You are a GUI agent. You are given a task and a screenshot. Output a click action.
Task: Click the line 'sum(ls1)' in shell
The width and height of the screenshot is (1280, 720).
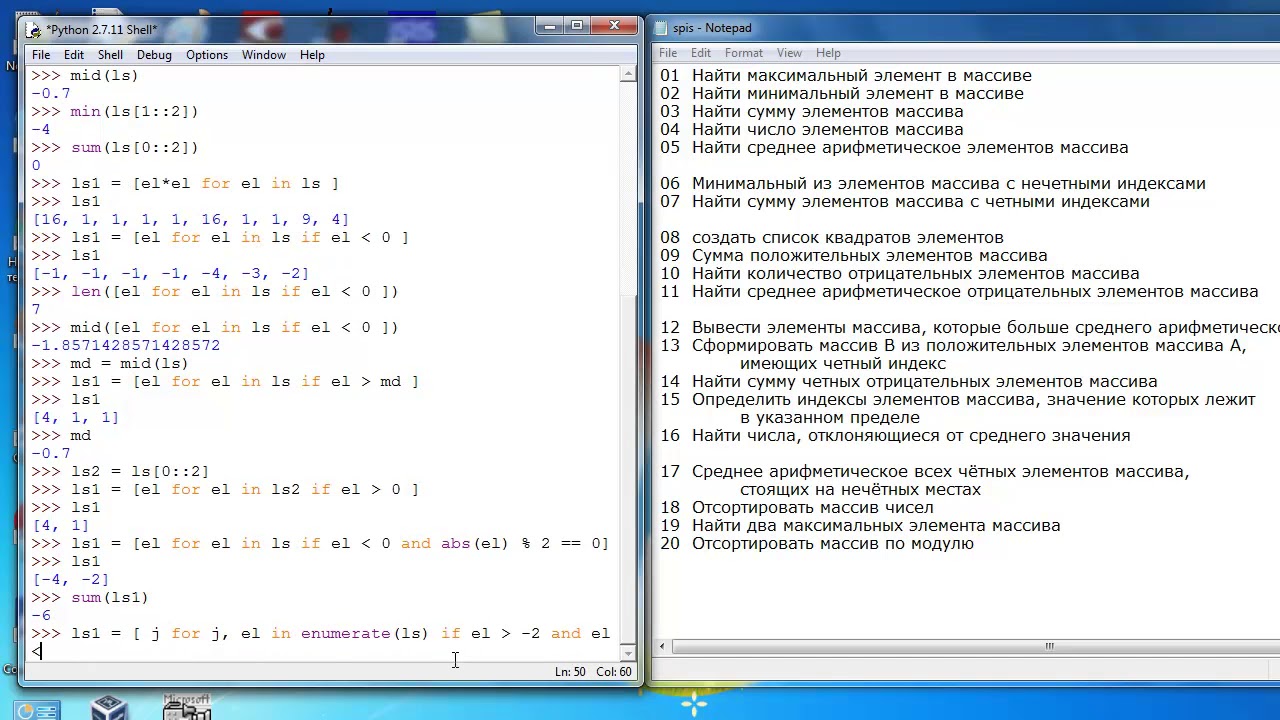(109, 597)
